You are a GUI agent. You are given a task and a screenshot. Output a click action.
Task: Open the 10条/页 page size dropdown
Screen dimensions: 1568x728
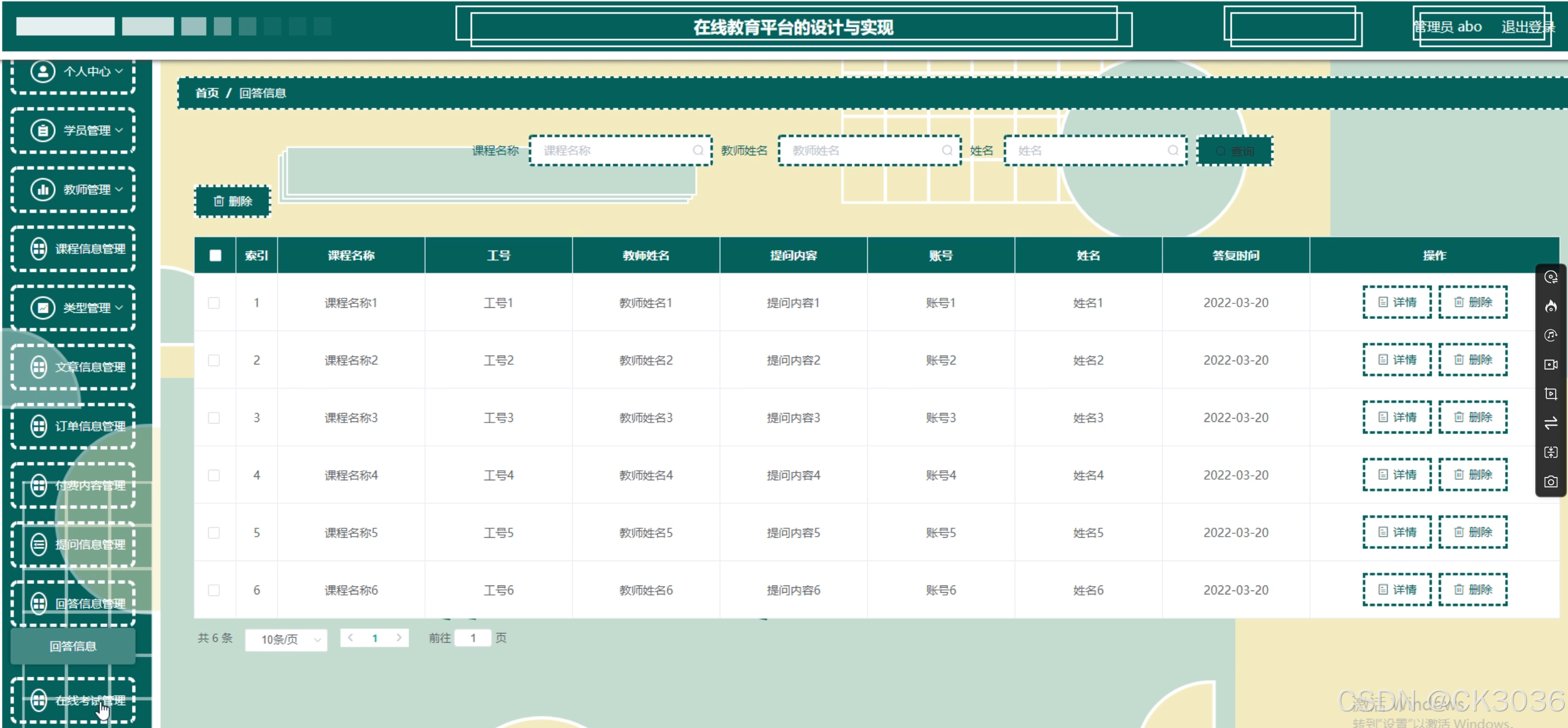[x=286, y=639]
